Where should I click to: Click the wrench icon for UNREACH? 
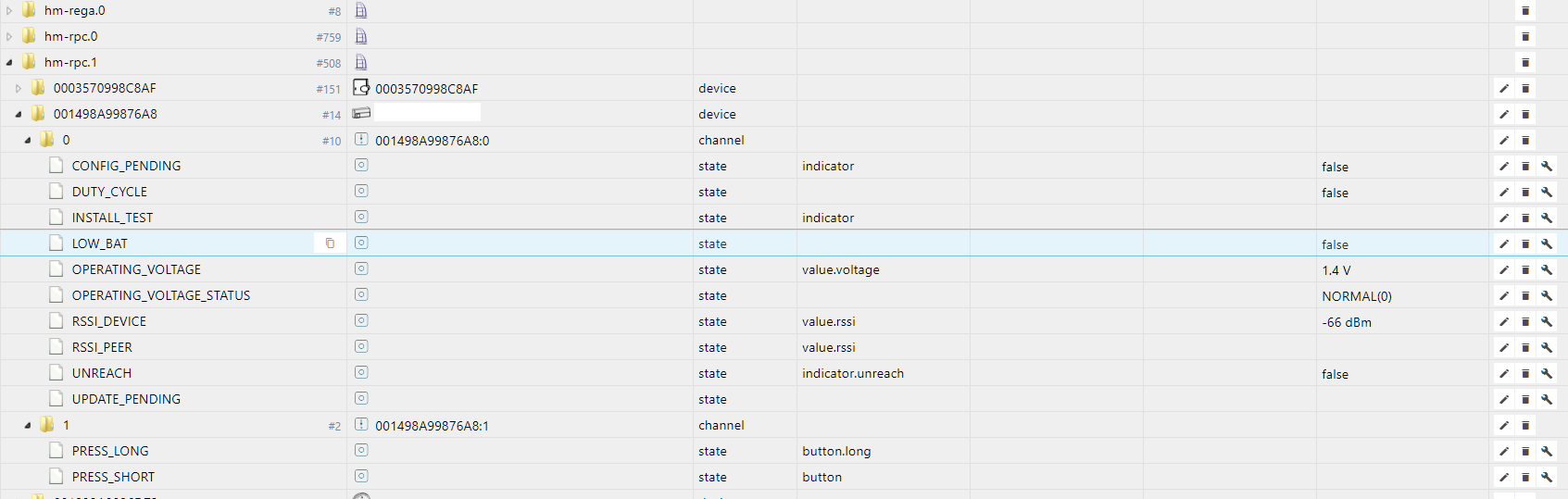(x=1546, y=374)
